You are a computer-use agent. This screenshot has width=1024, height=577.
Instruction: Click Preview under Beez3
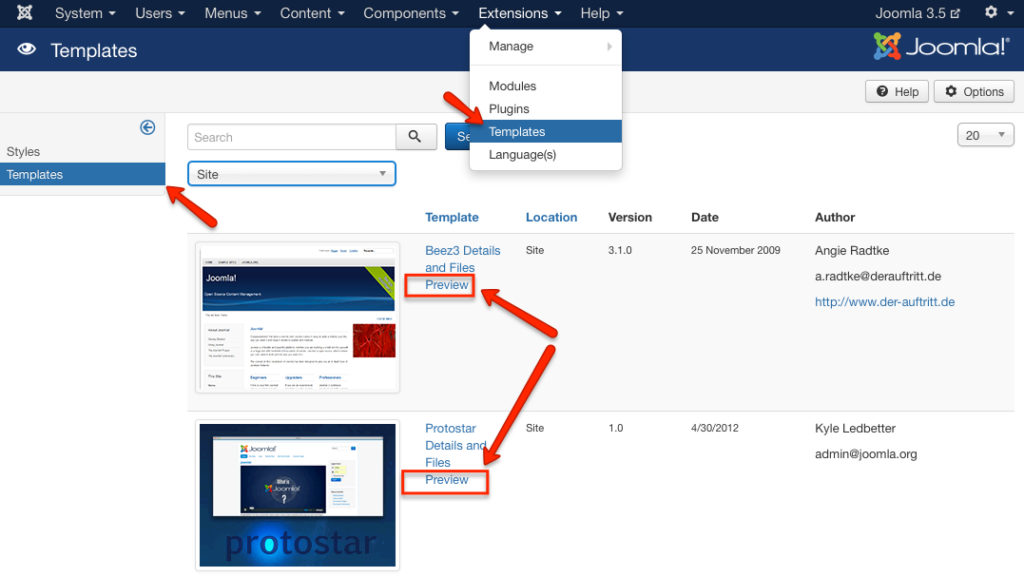point(447,285)
